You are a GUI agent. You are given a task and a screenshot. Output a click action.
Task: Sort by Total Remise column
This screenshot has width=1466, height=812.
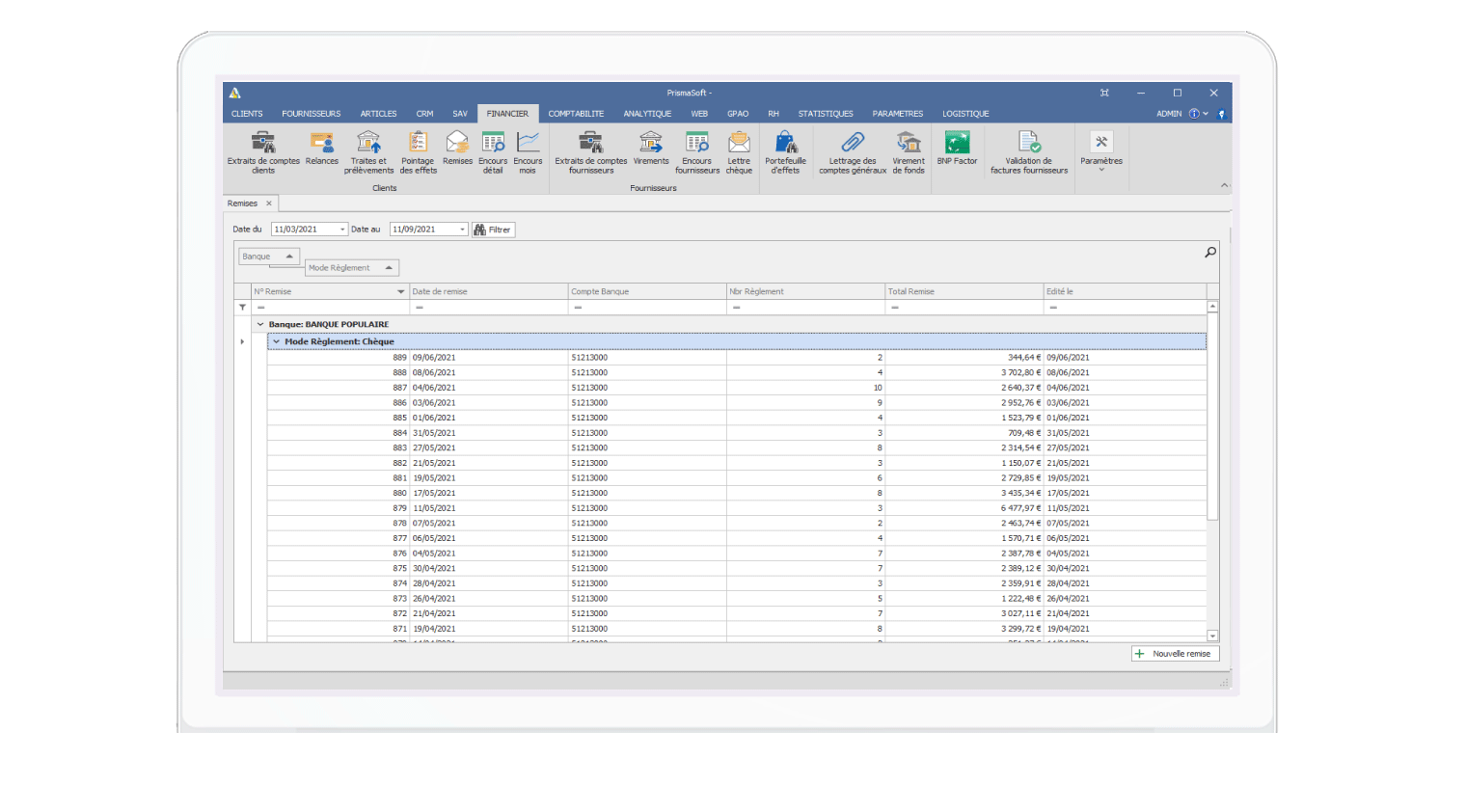[964, 291]
